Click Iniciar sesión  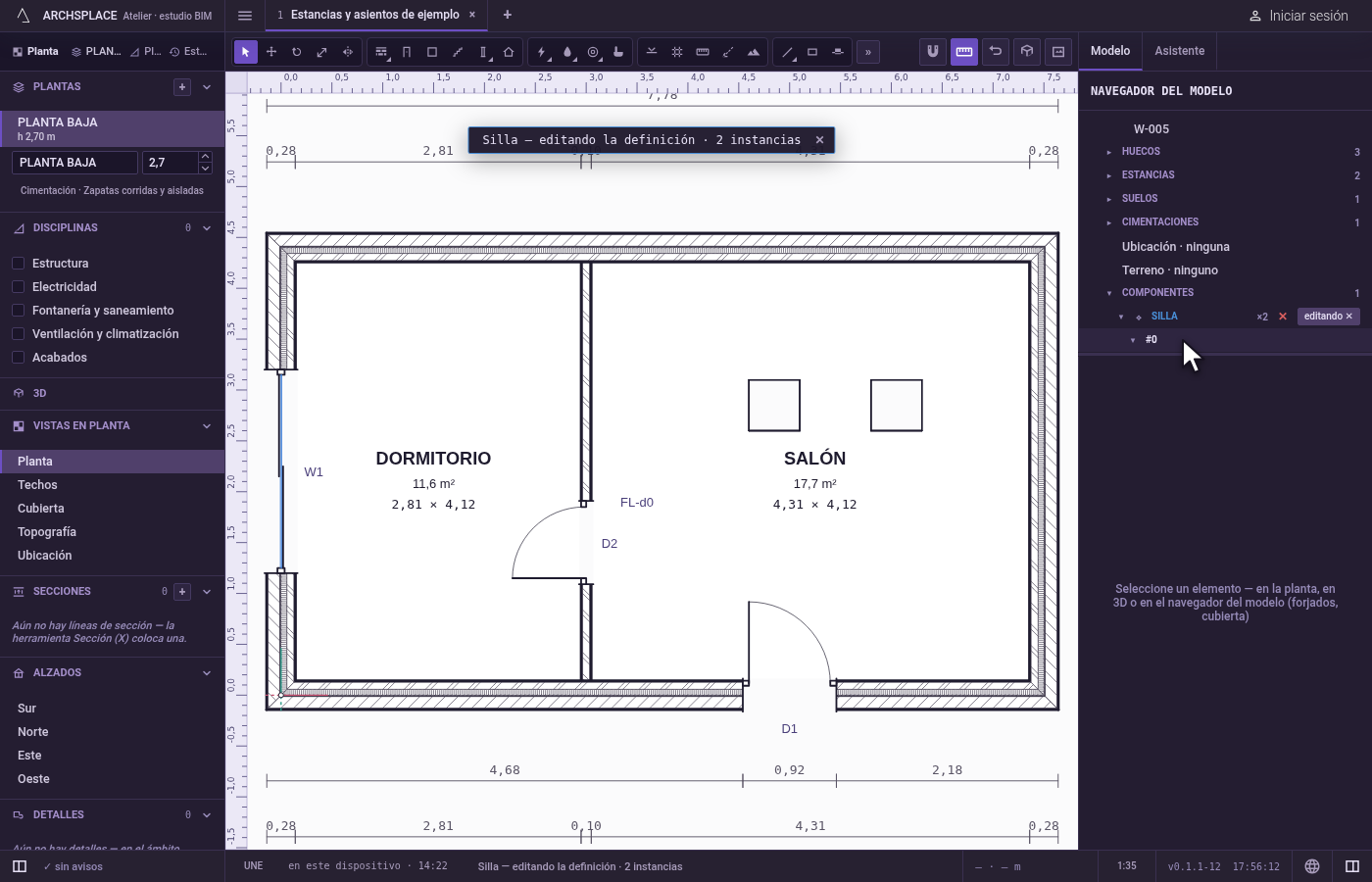(x=1298, y=16)
